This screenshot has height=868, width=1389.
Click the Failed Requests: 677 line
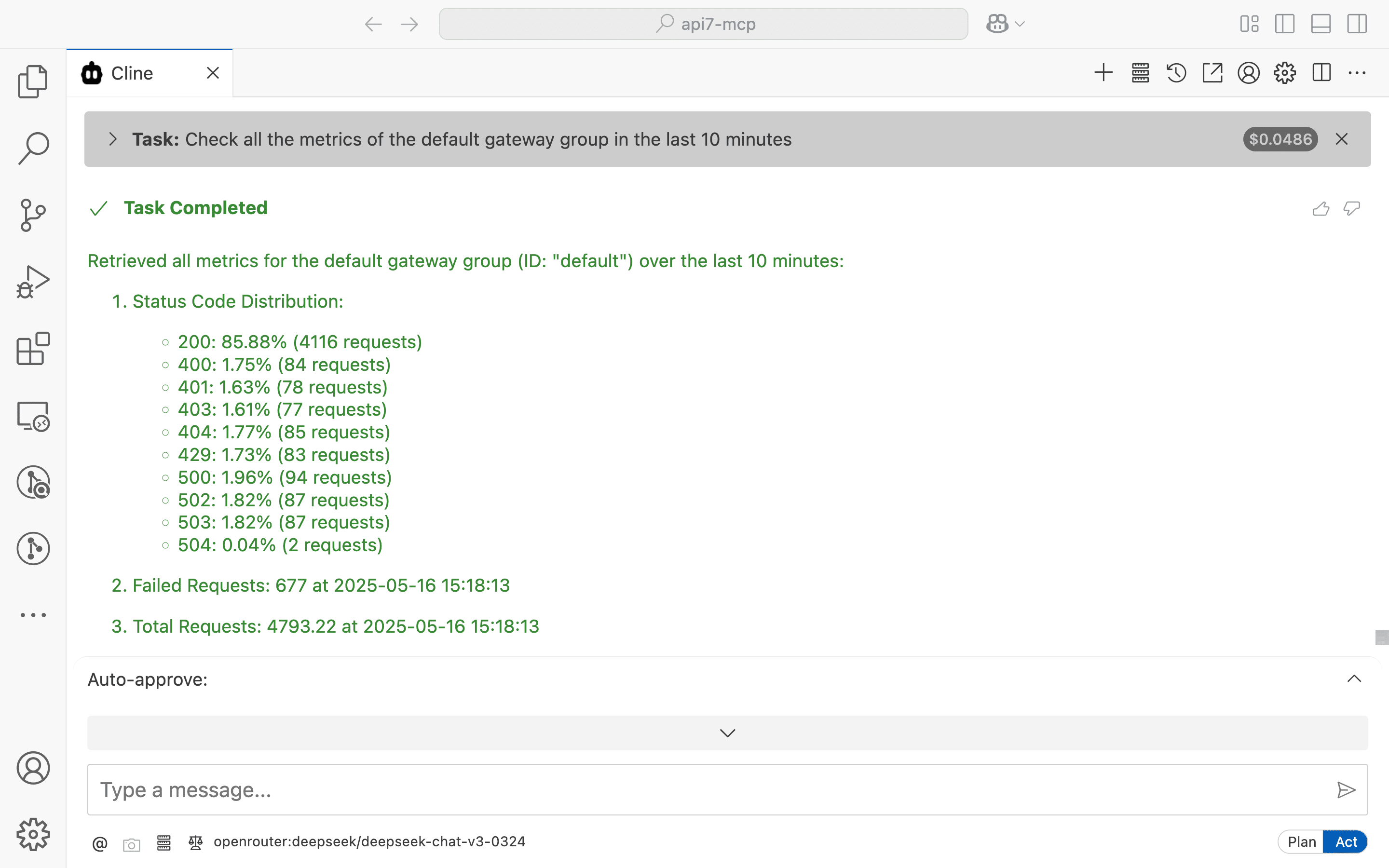[321, 585]
